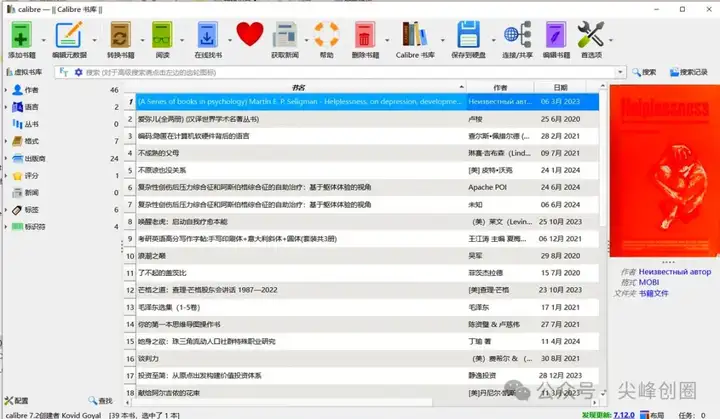Viewport: 720px width, 419px height.
Task: Open the Calibre library dropdown arrow
Action: coord(443,40)
